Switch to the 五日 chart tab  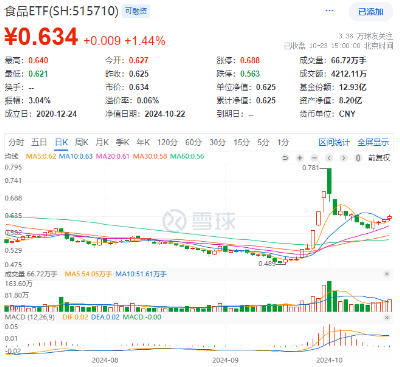point(39,143)
